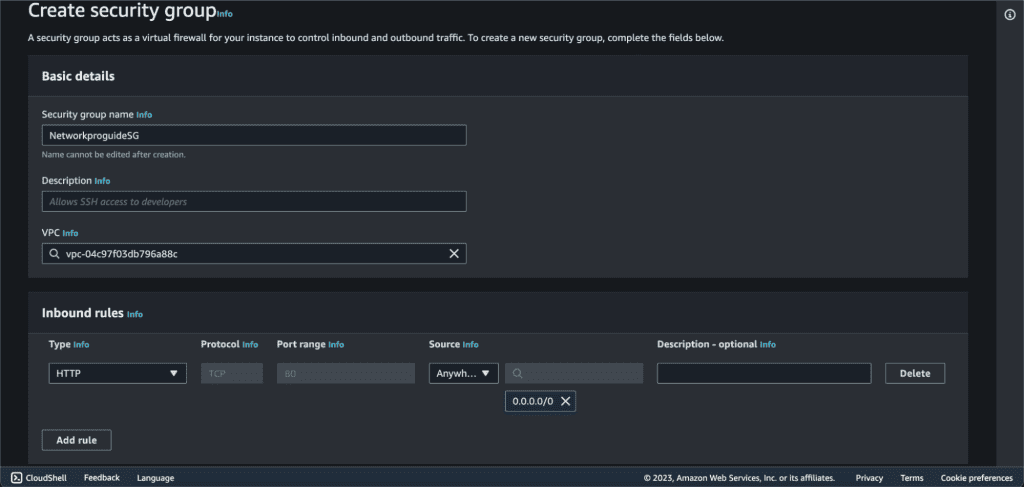
Task: Click 'Name cannot be edited after creation.' text
Action: point(114,155)
